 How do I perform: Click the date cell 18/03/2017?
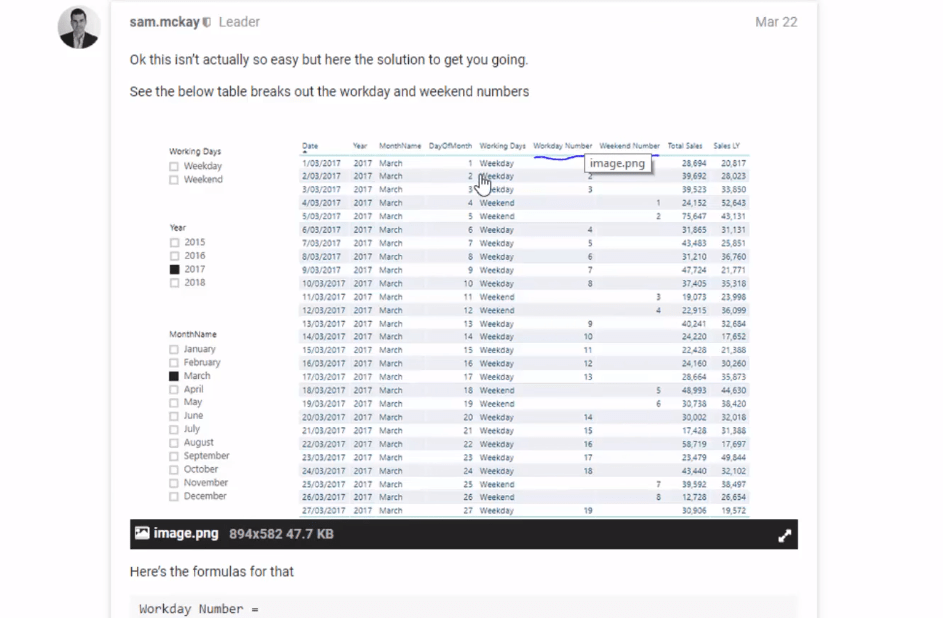point(323,391)
